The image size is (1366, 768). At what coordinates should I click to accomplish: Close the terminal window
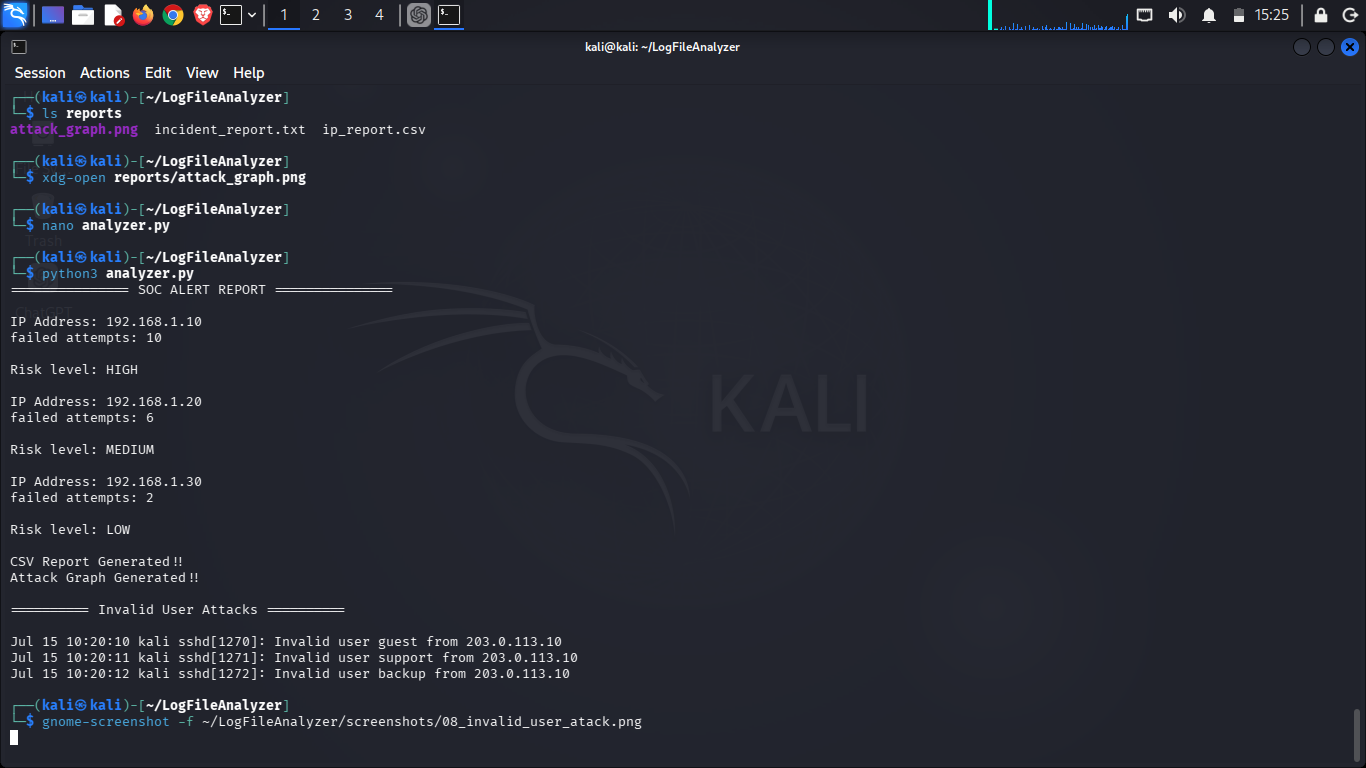pyautogui.click(x=1350, y=47)
